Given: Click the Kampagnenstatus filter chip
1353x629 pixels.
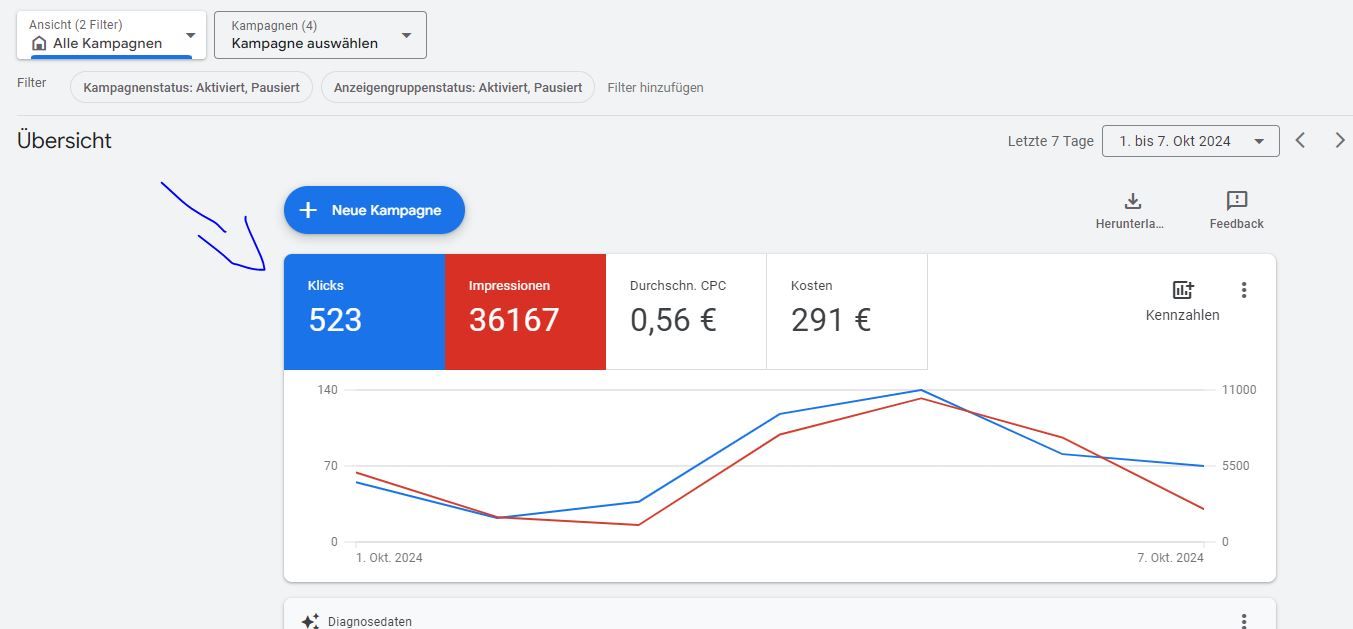Looking at the screenshot, I should coord(191,87).
